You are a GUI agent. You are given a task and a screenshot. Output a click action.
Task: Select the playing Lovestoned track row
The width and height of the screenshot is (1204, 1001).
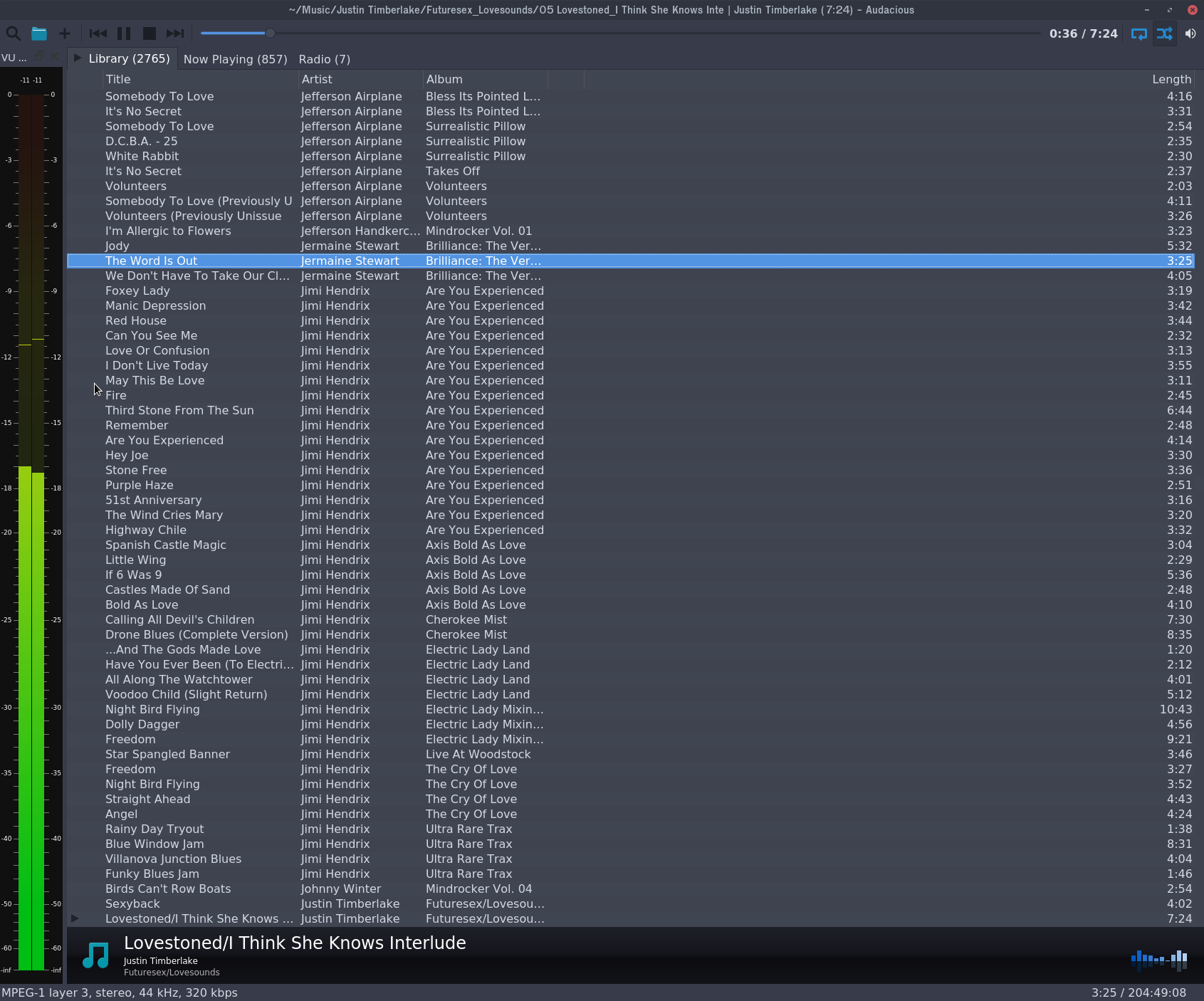point(631,918)
